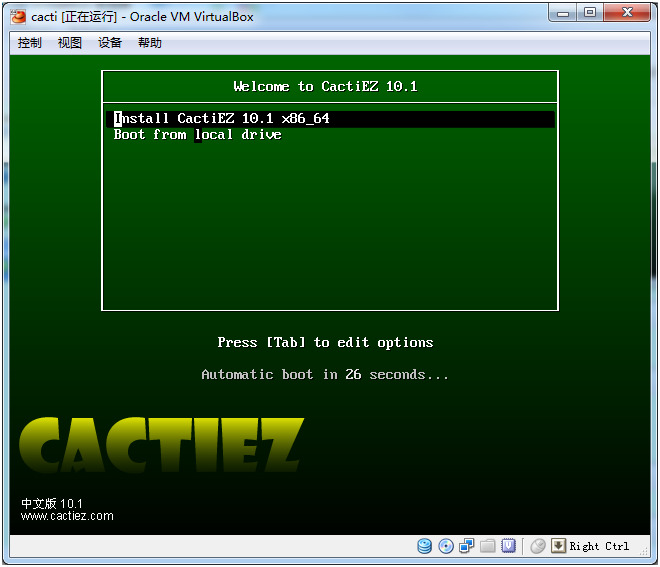Click the www.cactiez.com text

click(67, 516)
